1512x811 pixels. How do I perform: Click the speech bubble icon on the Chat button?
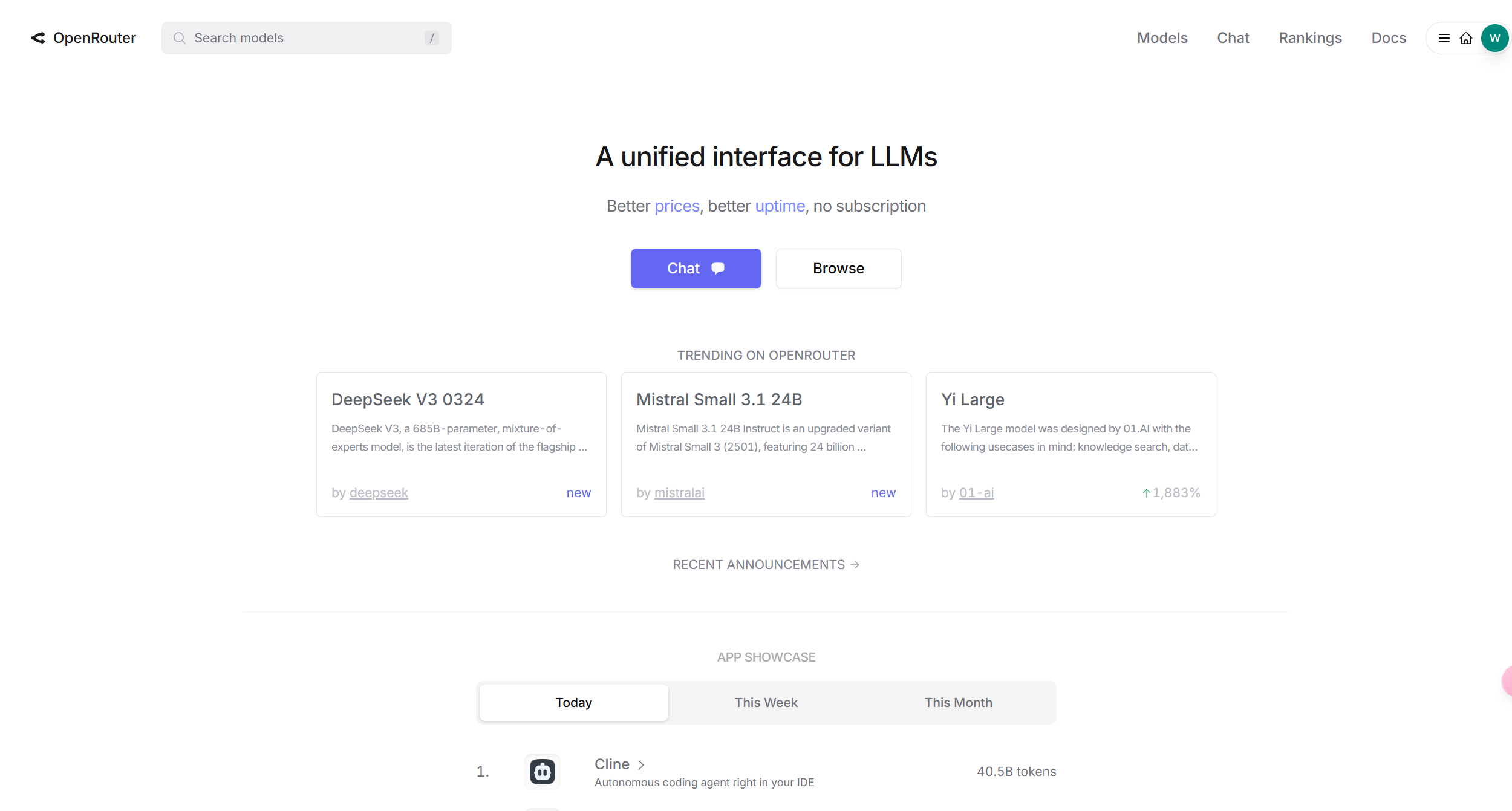point(718,268)
